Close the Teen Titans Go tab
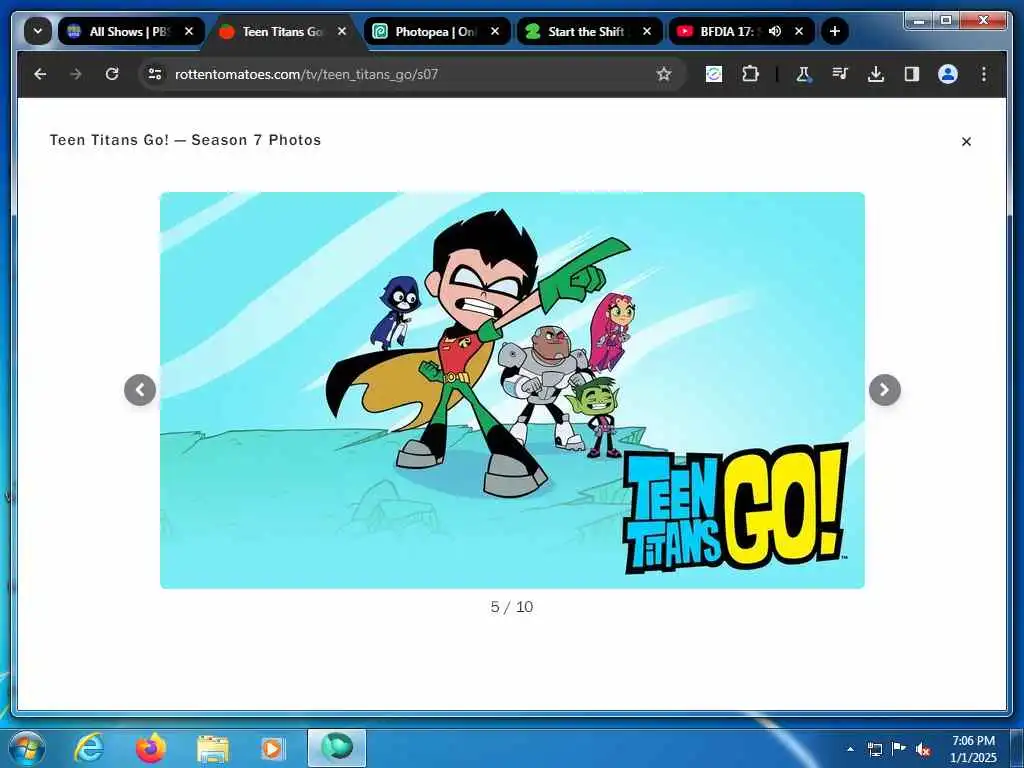1024x768 pixels. pyautogui.click(x=342, y=31)
